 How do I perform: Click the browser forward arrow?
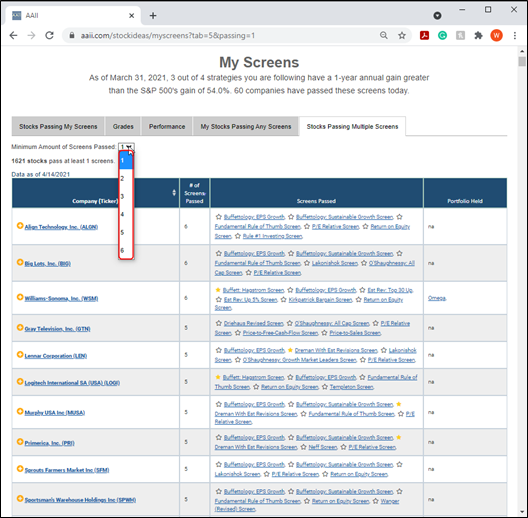(x=31, y=35)
